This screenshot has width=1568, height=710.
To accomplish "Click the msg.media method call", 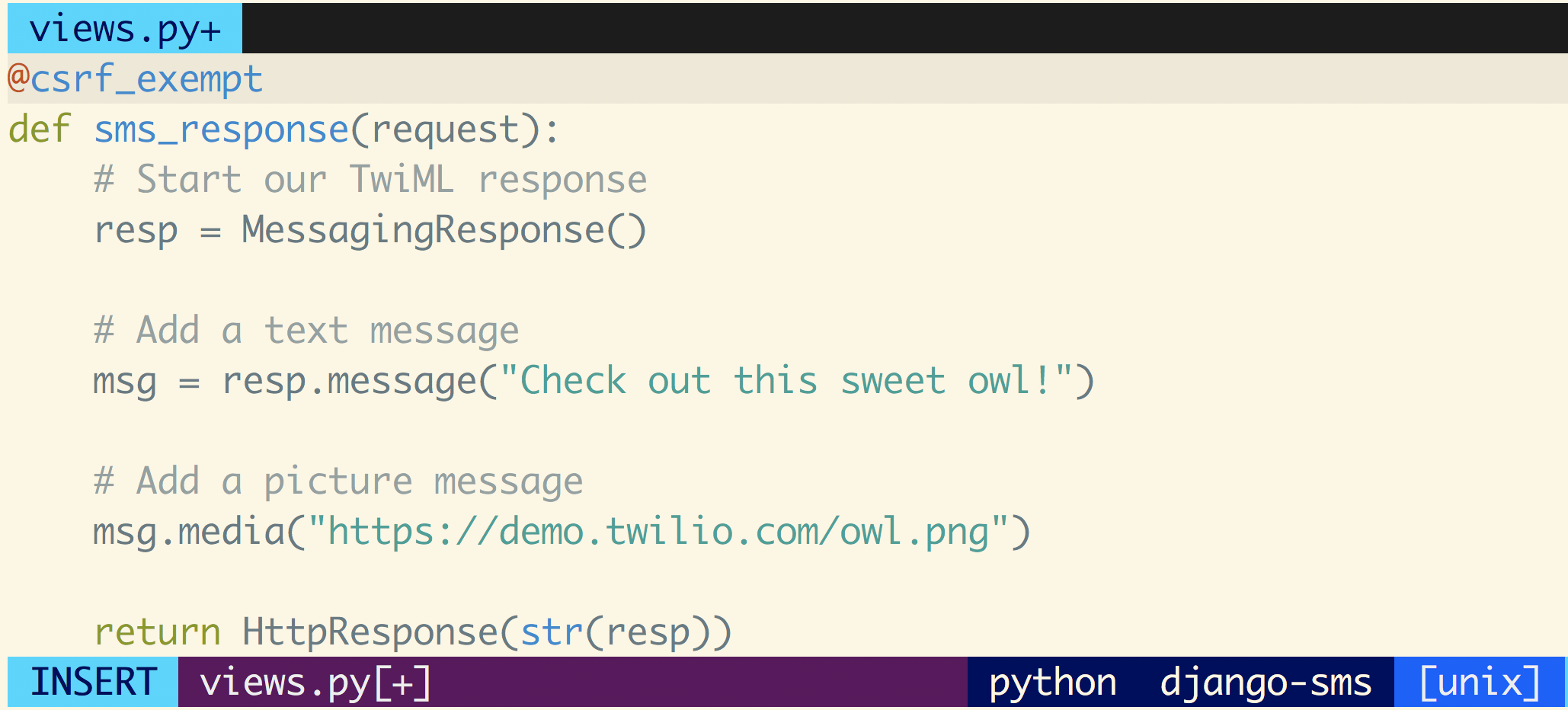I will tap(189, 532).
